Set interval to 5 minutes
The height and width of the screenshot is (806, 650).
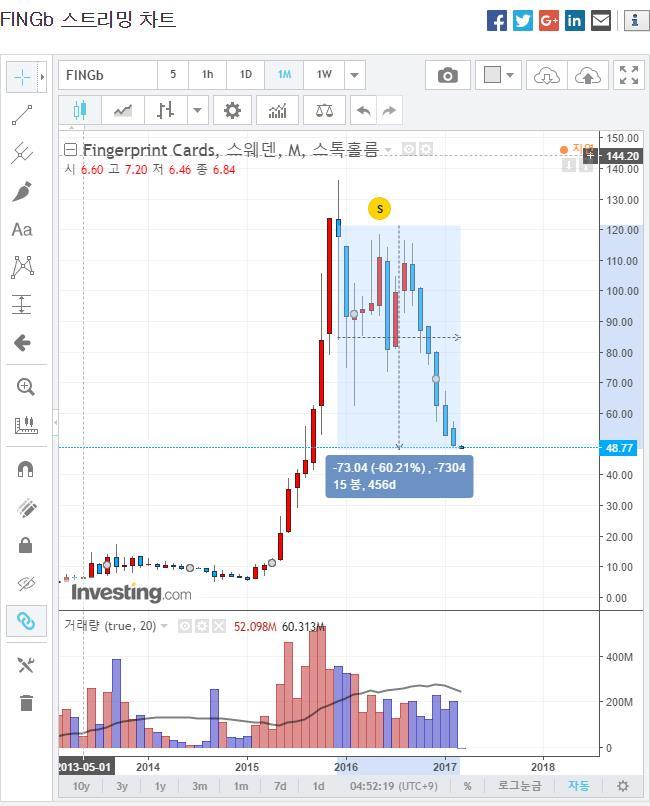coord(173,75)
